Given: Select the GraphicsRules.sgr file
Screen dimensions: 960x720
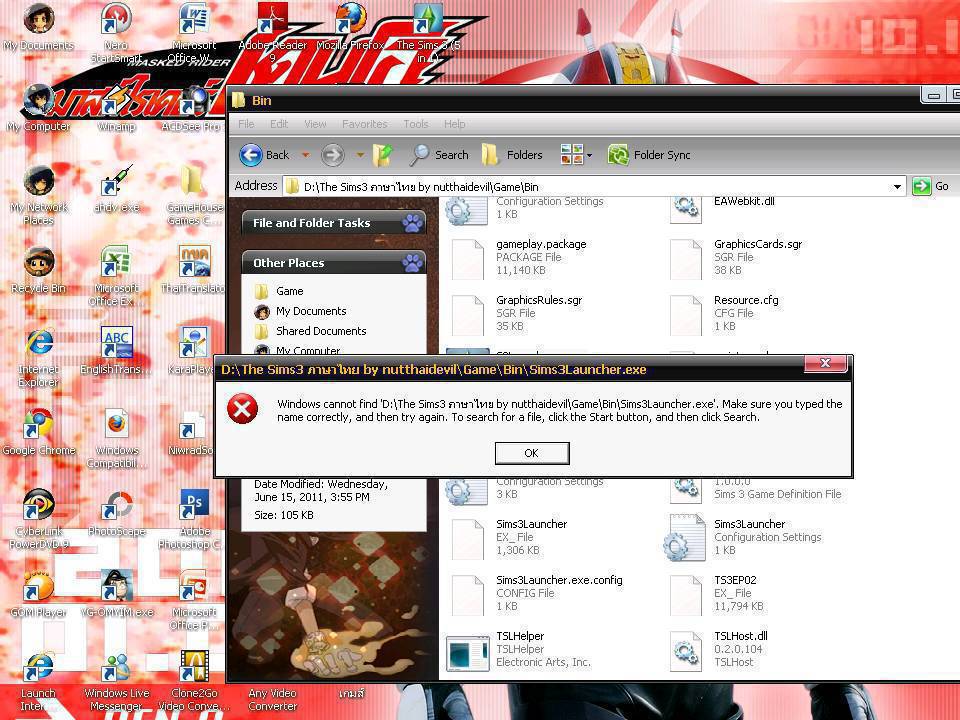Looking at the screenshot, I should coord(516,313).
